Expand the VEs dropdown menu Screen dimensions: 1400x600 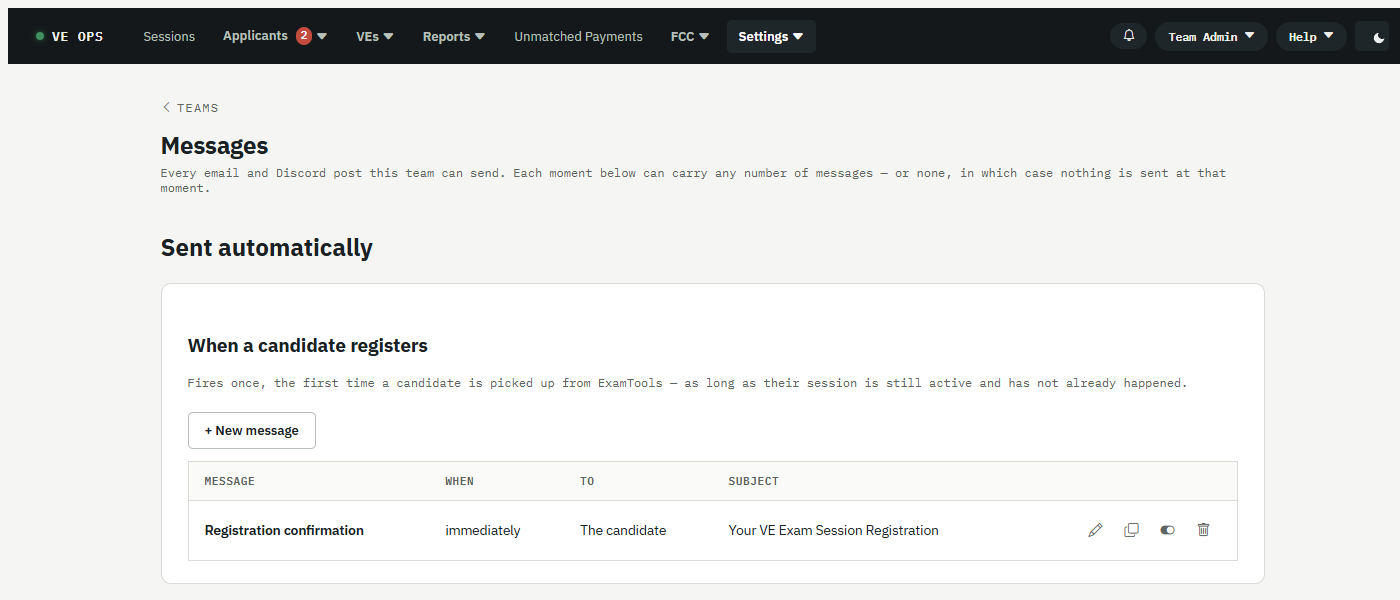(x=375, y=36)
